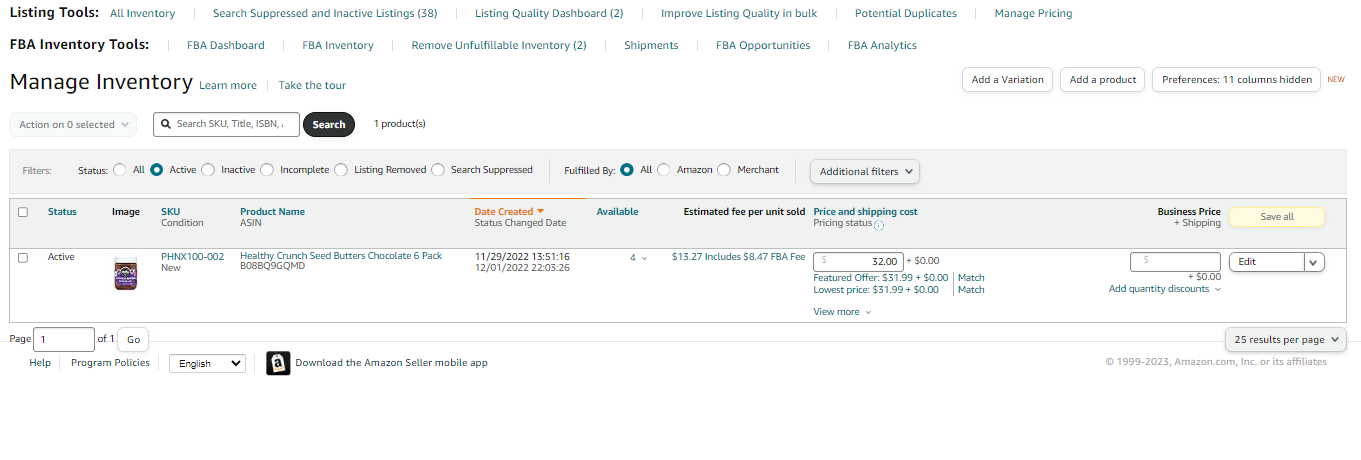Select the Status All radio button
The width and height of the screenshot is (1361, 460).
(120, 170)
